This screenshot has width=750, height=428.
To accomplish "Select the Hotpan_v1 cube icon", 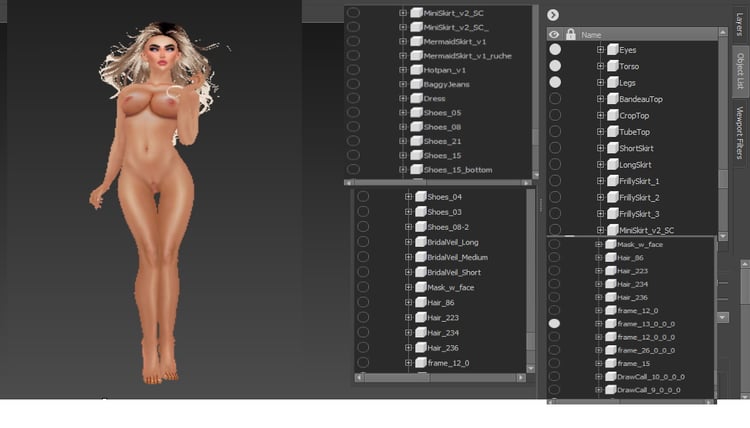I will click(416, 69).
